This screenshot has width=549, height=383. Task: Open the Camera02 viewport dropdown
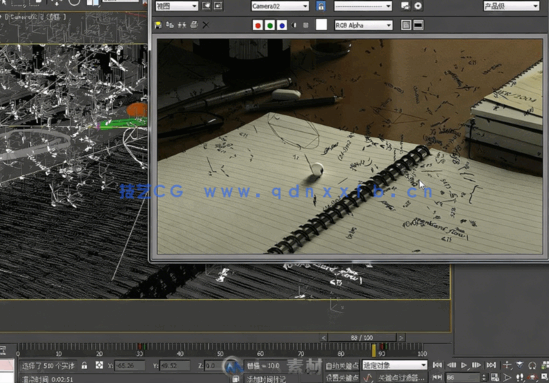pos(280,6)
